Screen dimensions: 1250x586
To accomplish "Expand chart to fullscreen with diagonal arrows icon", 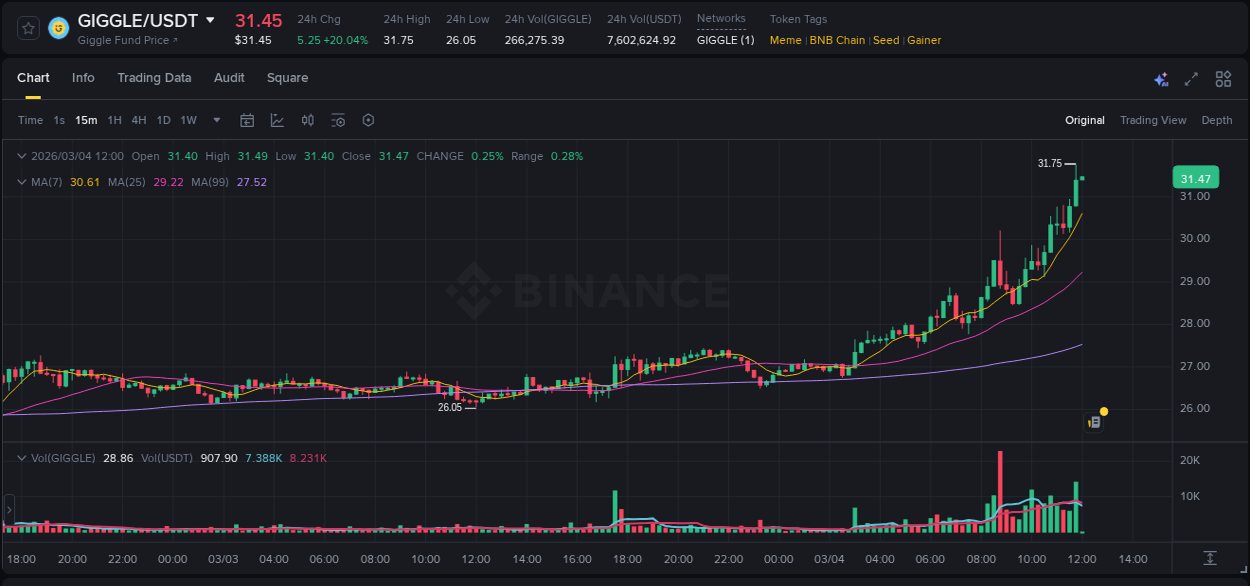I will 1190,78.
